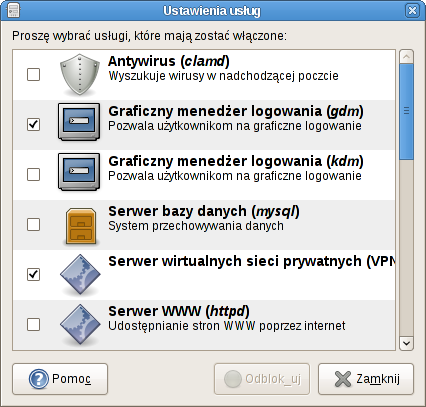Tick the mysql database server checkbox
426x407 pixels.
click(33, 224)
